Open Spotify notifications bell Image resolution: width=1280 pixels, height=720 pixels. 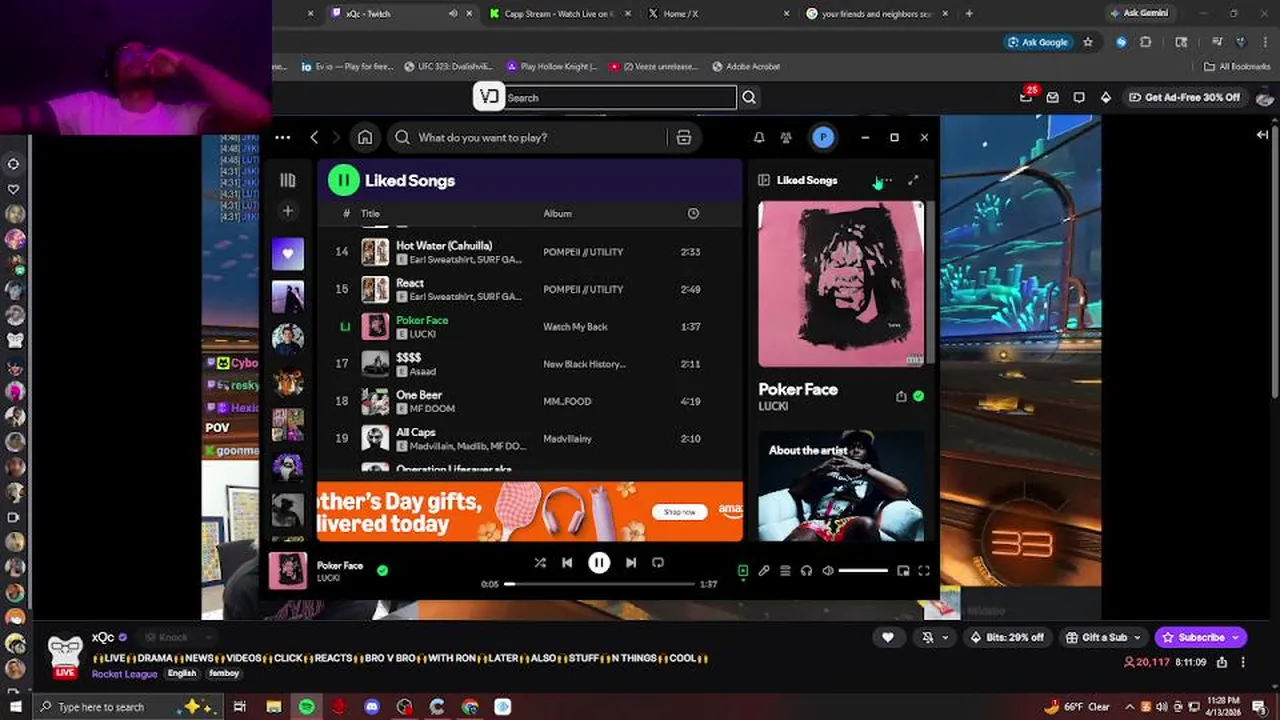pyautogui.click(x=759, y=137)
